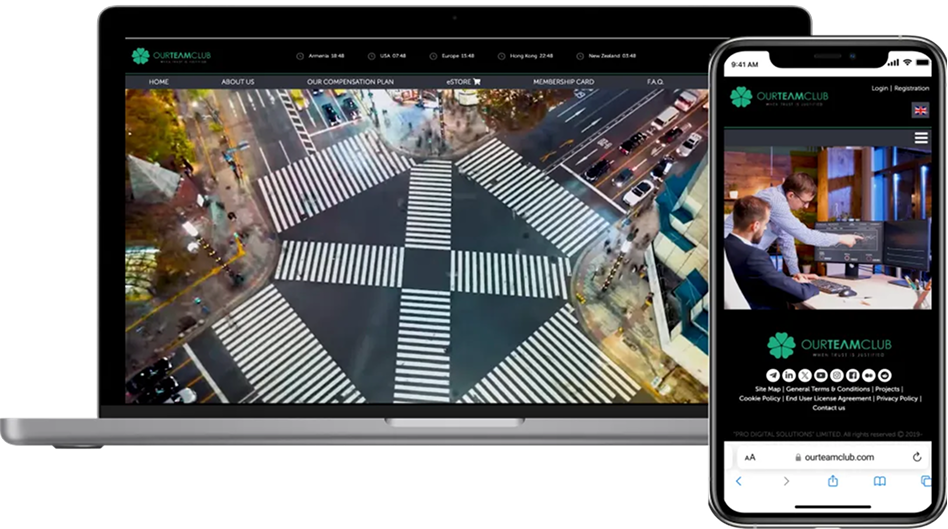
Task: Open the Safari AA text options
Action: [750, 457]
